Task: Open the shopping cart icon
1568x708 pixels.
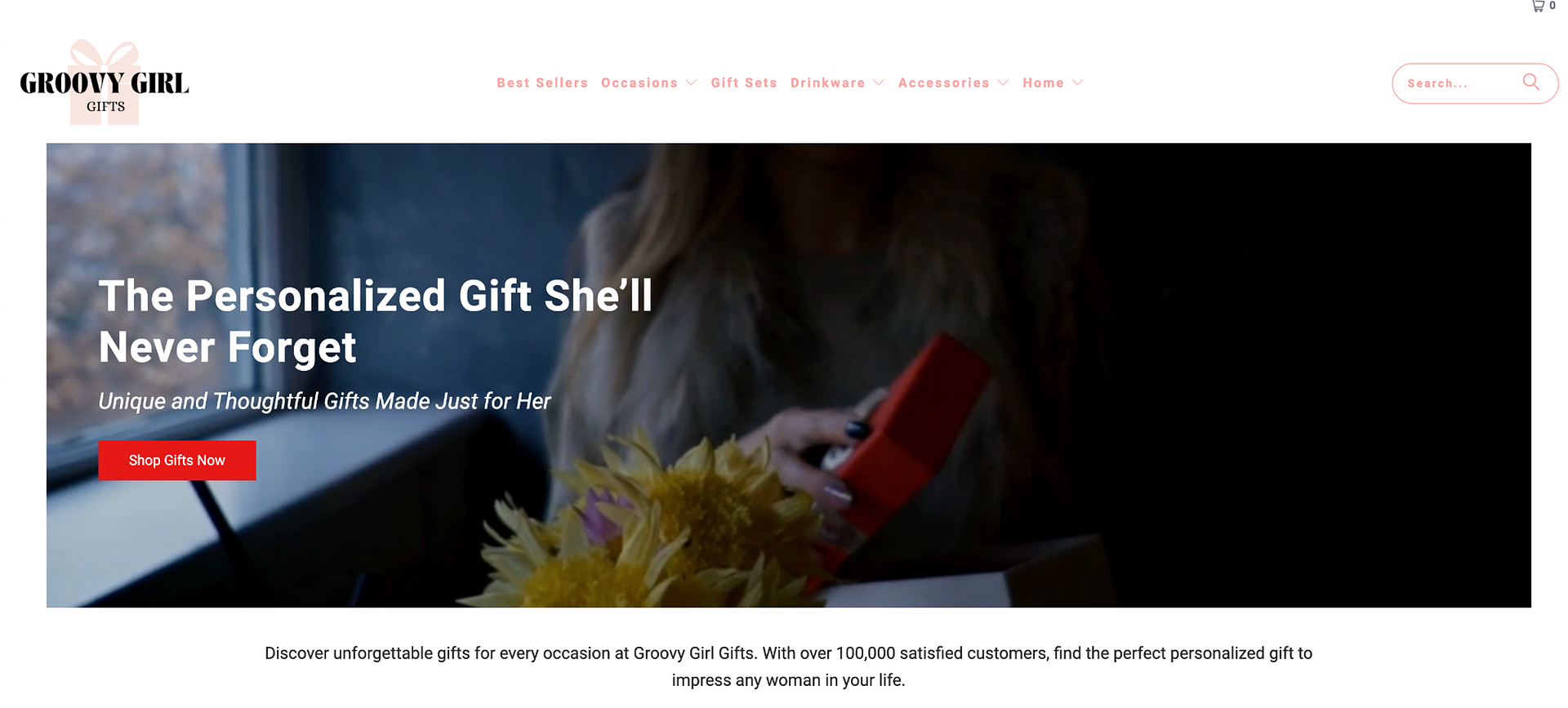Action: click(x=1538, y=6)
